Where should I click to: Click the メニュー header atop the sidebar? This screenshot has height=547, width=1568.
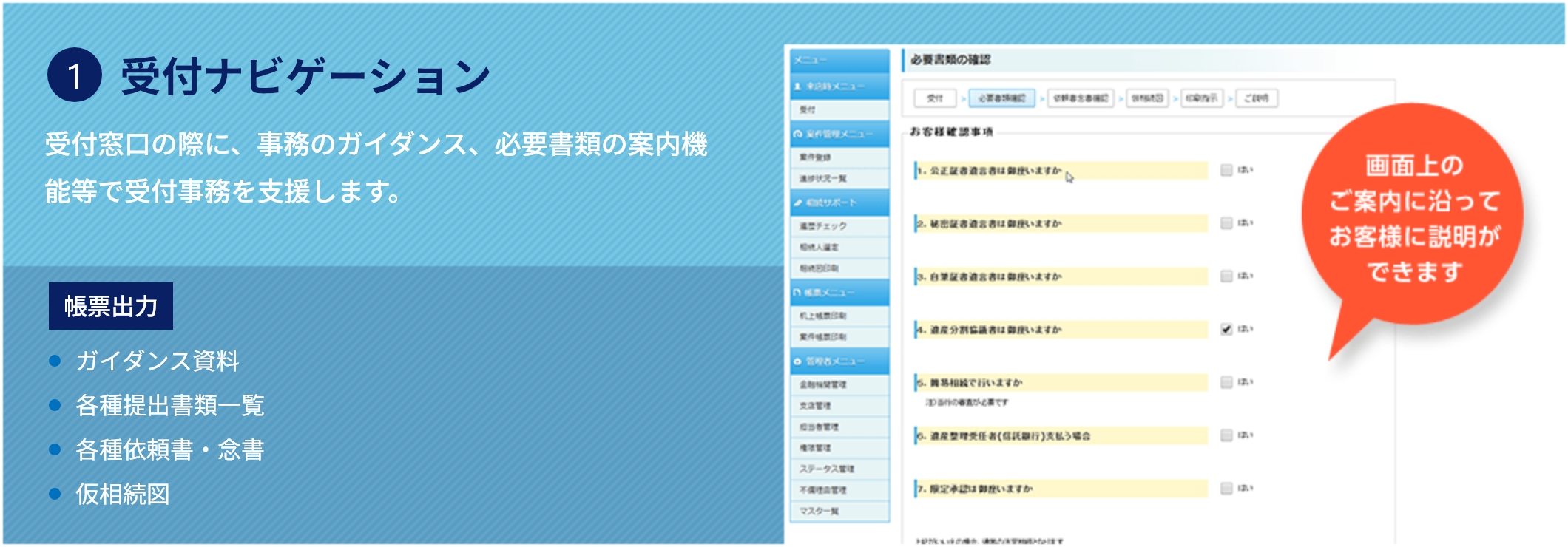coord(839,61)
